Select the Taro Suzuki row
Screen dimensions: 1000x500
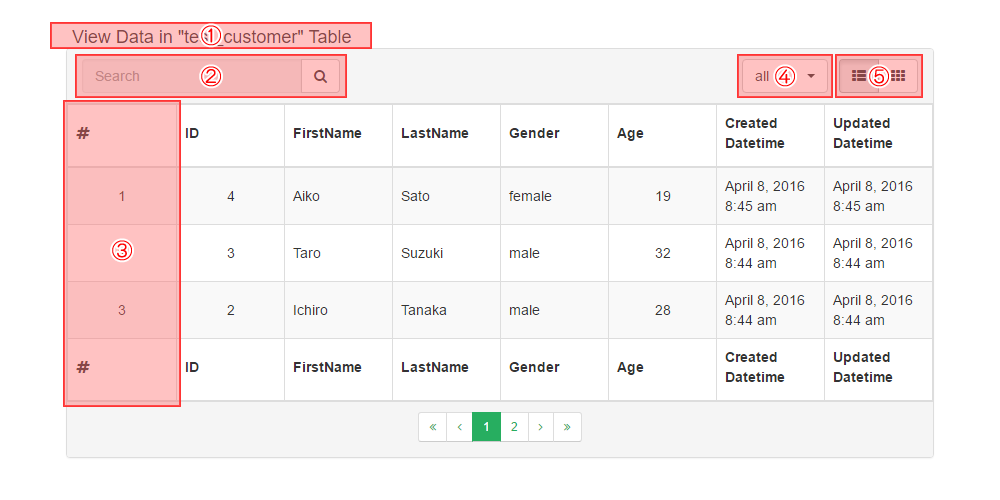tap(307, 253)
